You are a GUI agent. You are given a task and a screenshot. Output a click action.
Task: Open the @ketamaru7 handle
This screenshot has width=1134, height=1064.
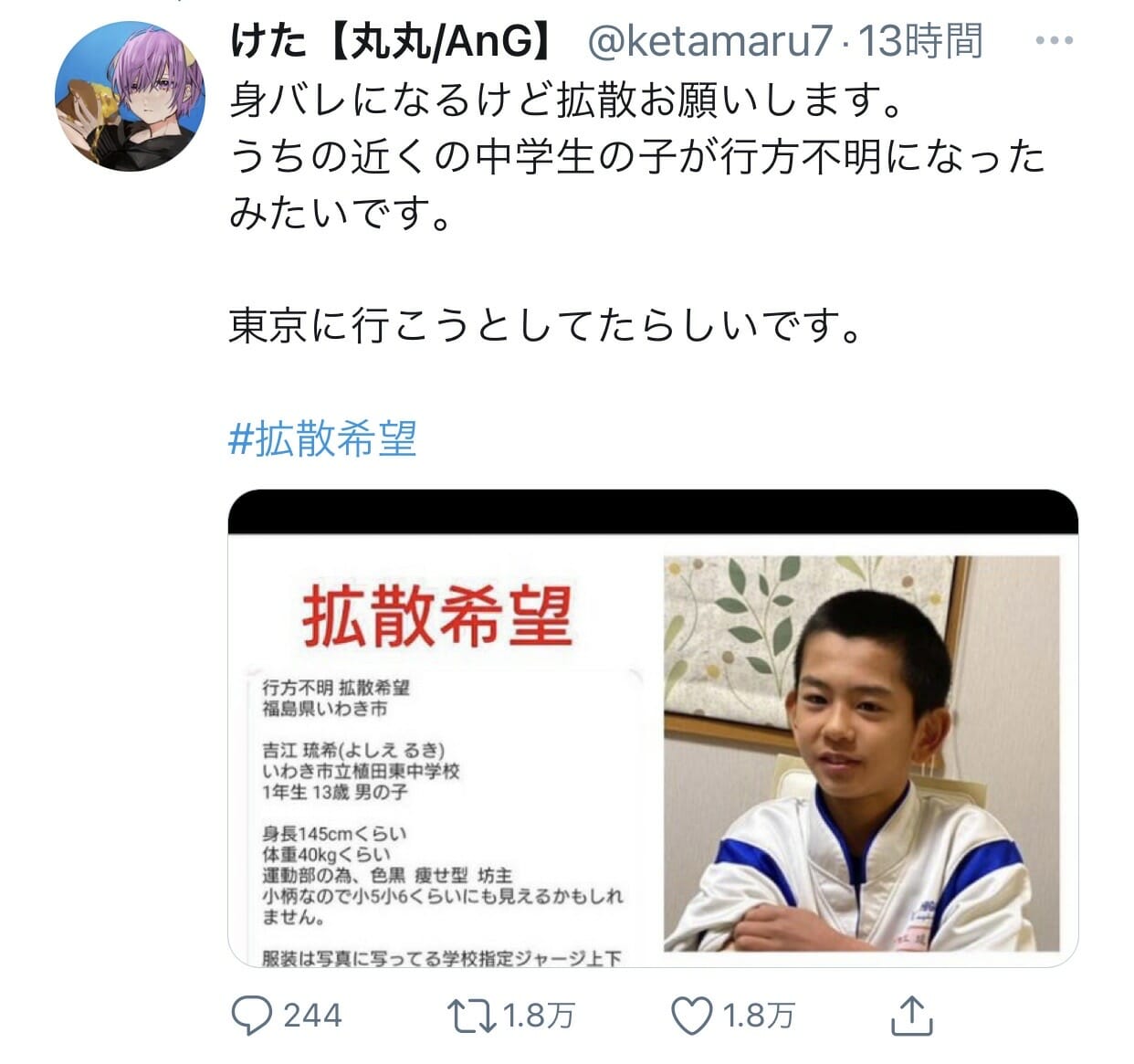[x=710, y=42]
